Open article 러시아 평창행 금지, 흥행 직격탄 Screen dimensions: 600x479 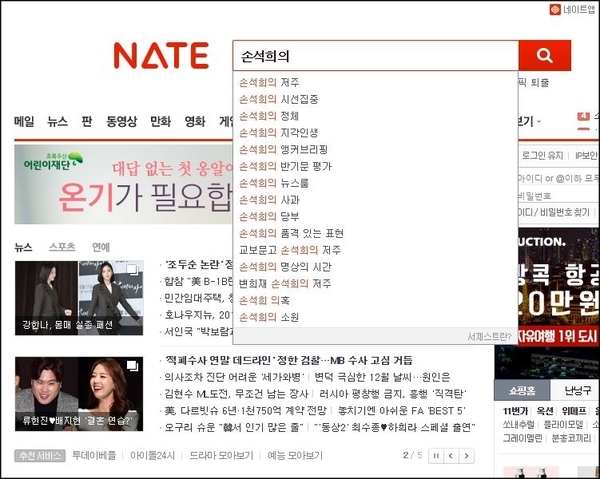393,394
